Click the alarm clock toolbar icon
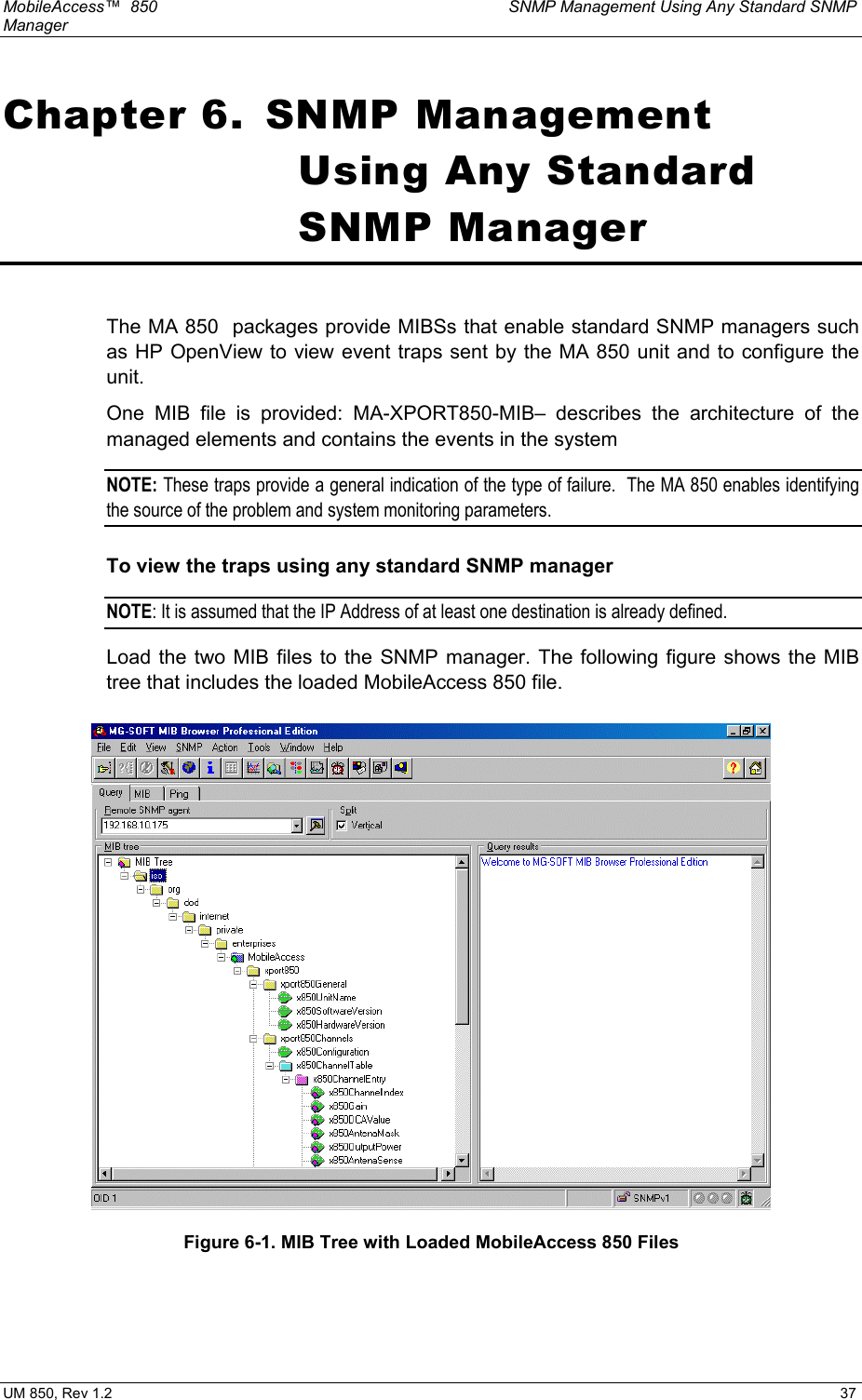862x1400 pixels. tap(338, 768)
